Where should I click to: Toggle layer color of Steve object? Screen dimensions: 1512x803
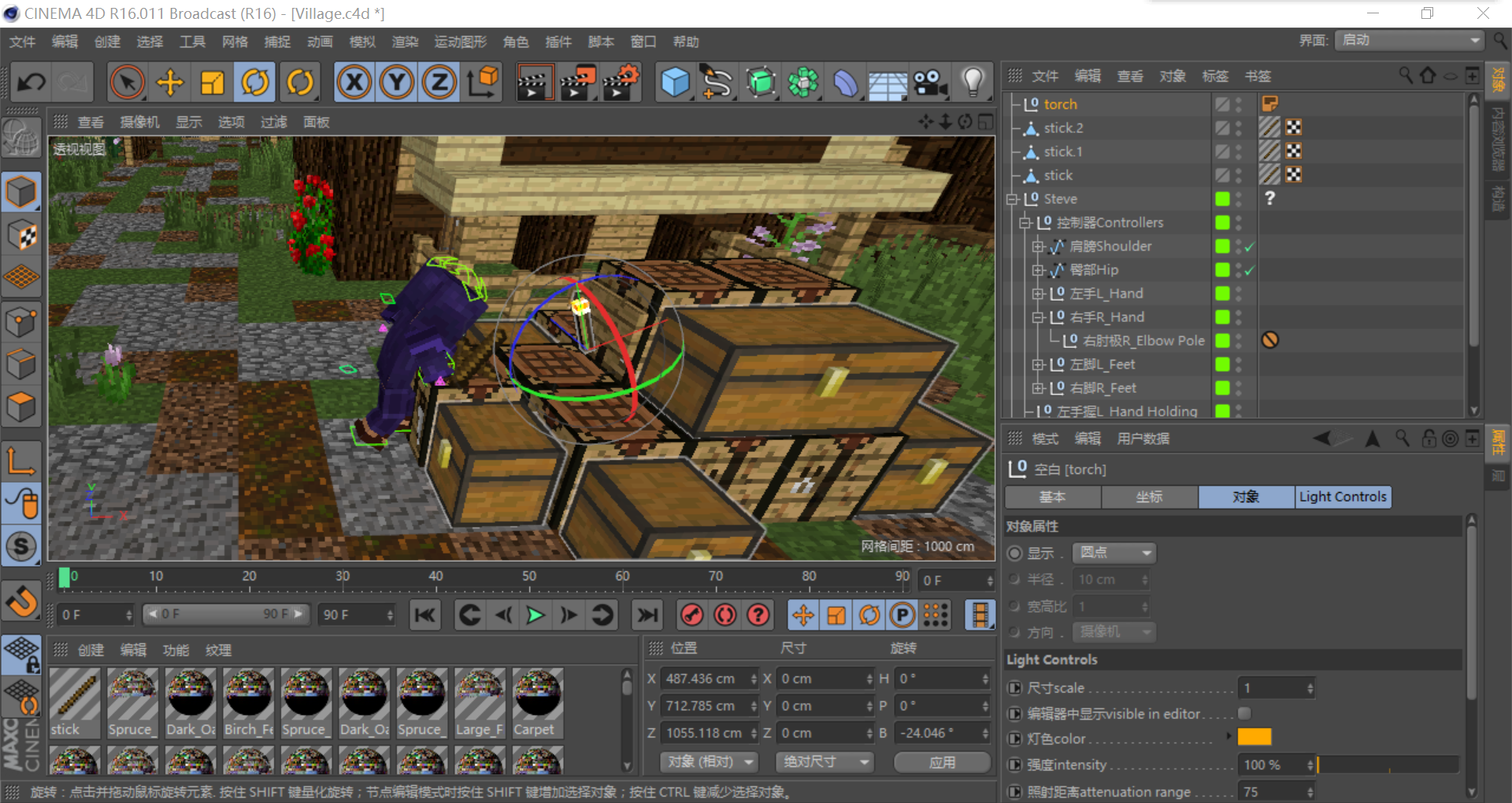click(x=1222, y=199)
